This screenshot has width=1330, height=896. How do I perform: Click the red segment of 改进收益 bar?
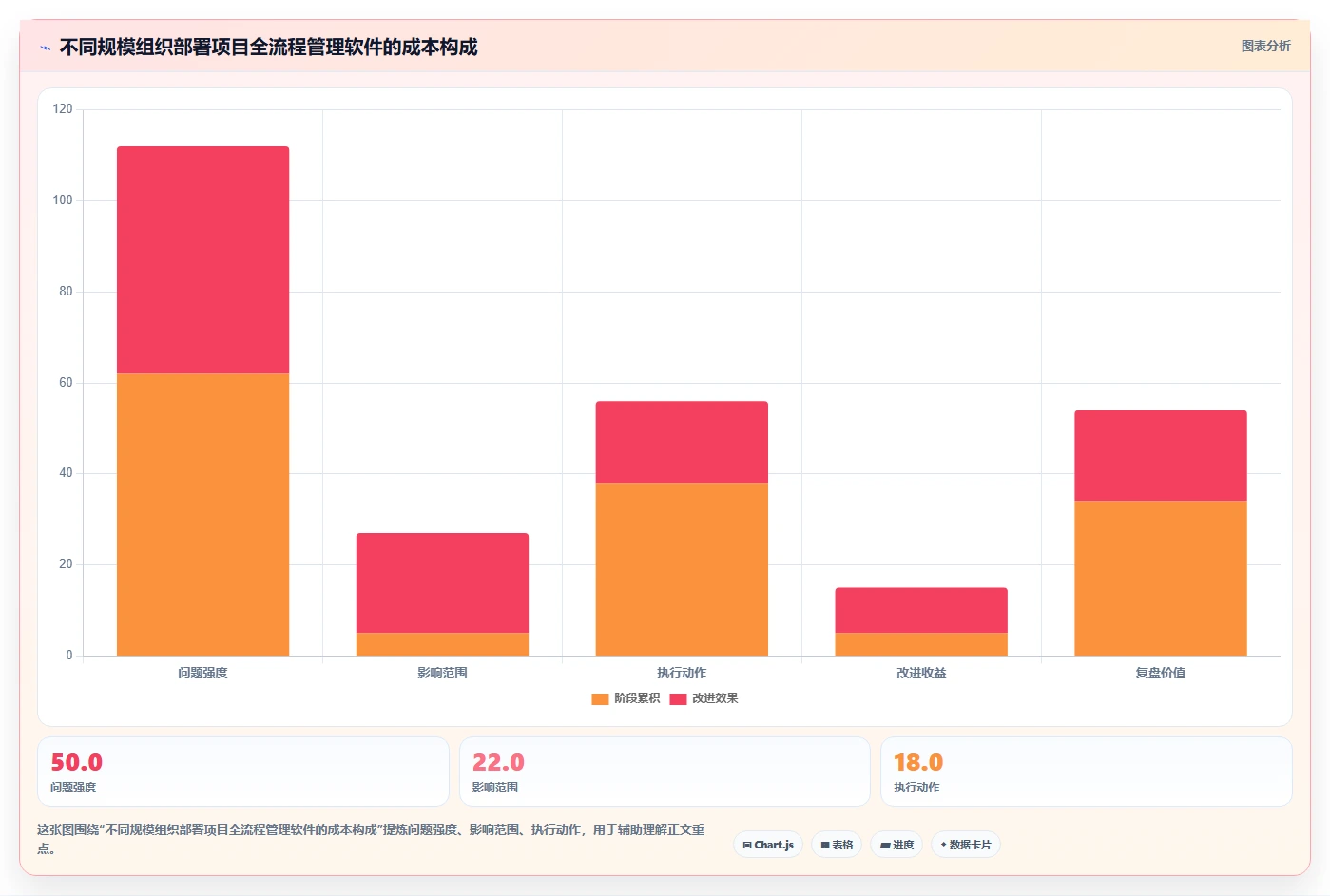point(921,610)
